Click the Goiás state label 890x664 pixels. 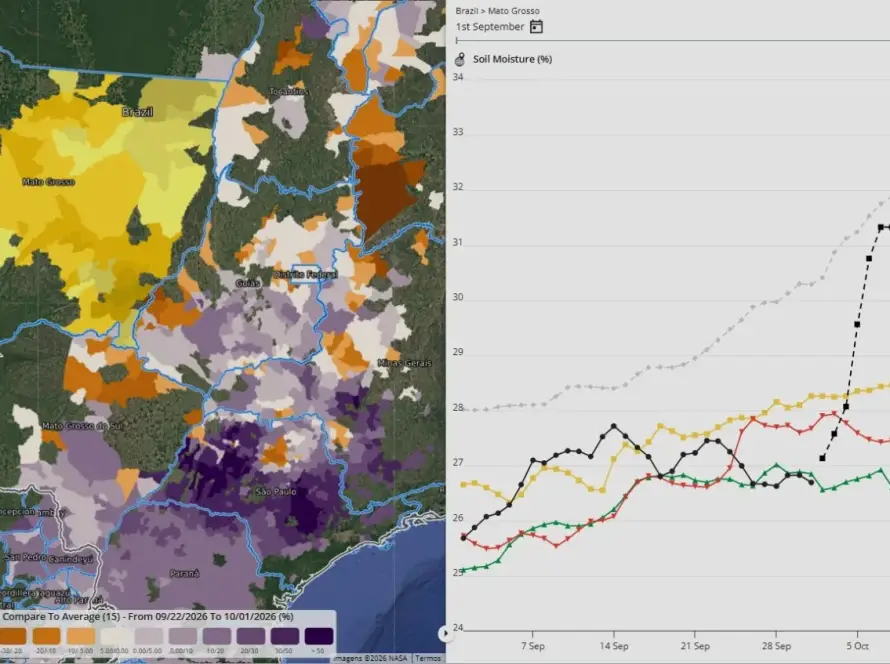(248, 283)
